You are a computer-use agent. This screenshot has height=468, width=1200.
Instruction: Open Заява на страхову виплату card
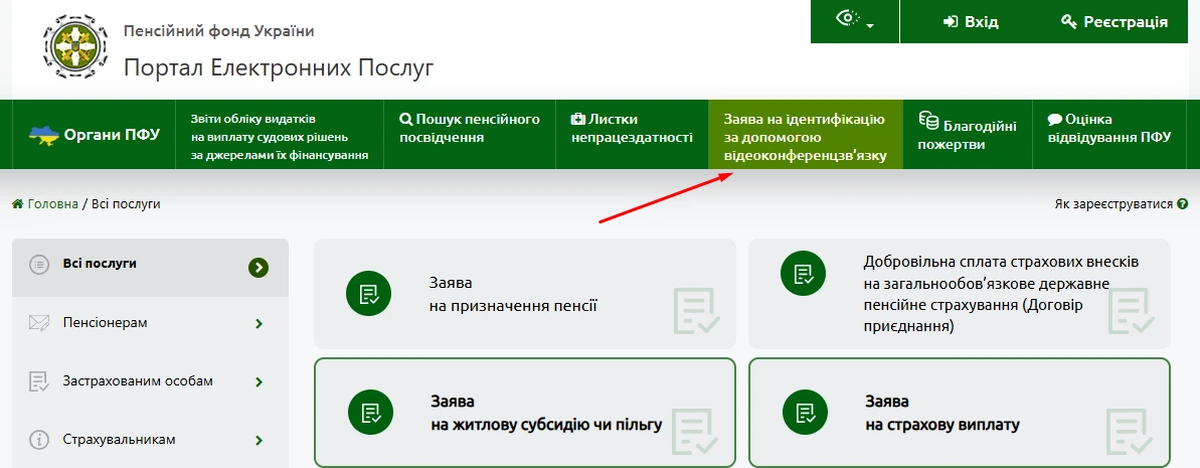click(x=959, y=412)
